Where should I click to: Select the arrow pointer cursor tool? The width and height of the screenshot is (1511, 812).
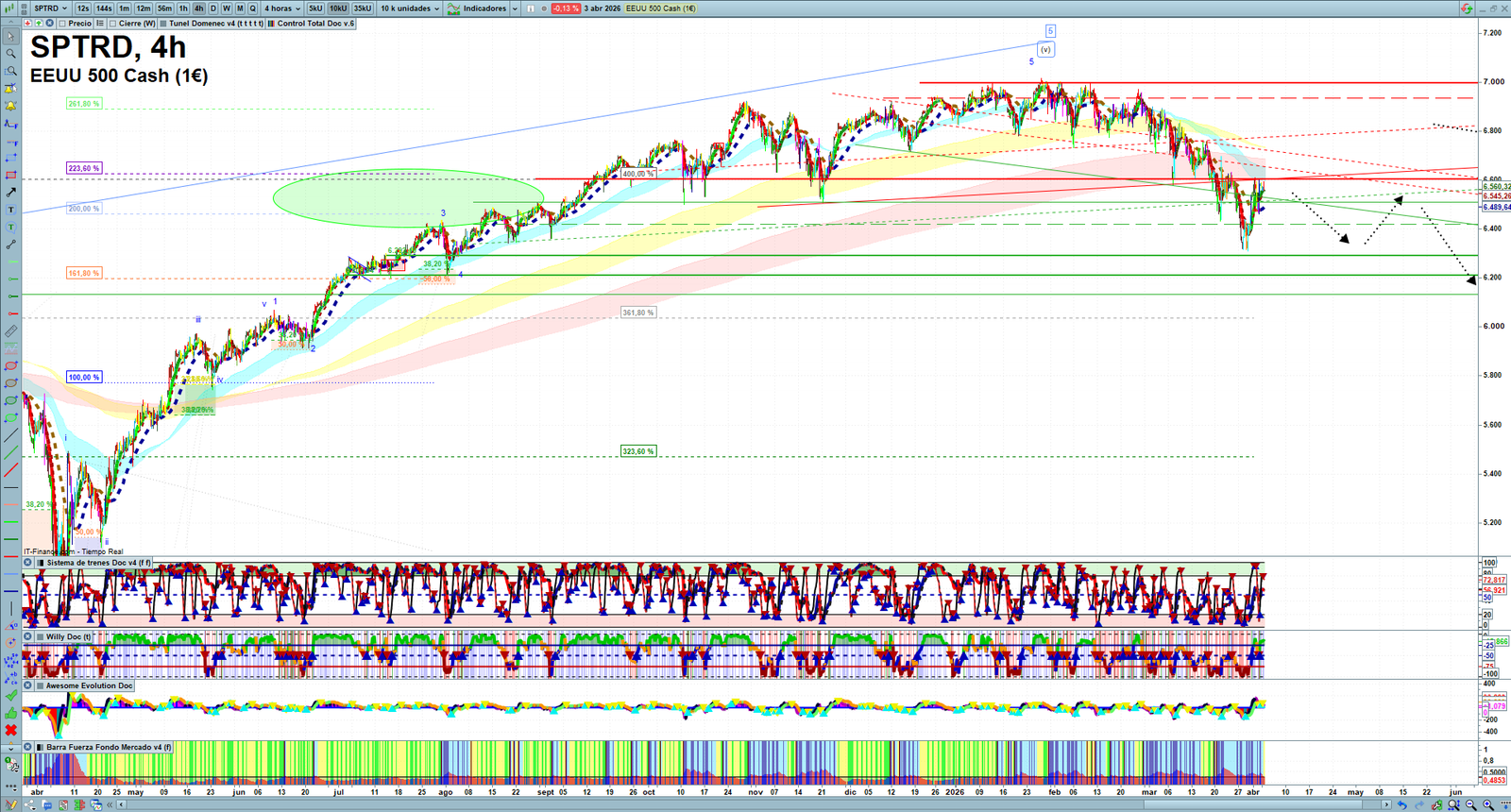point(11,37)
